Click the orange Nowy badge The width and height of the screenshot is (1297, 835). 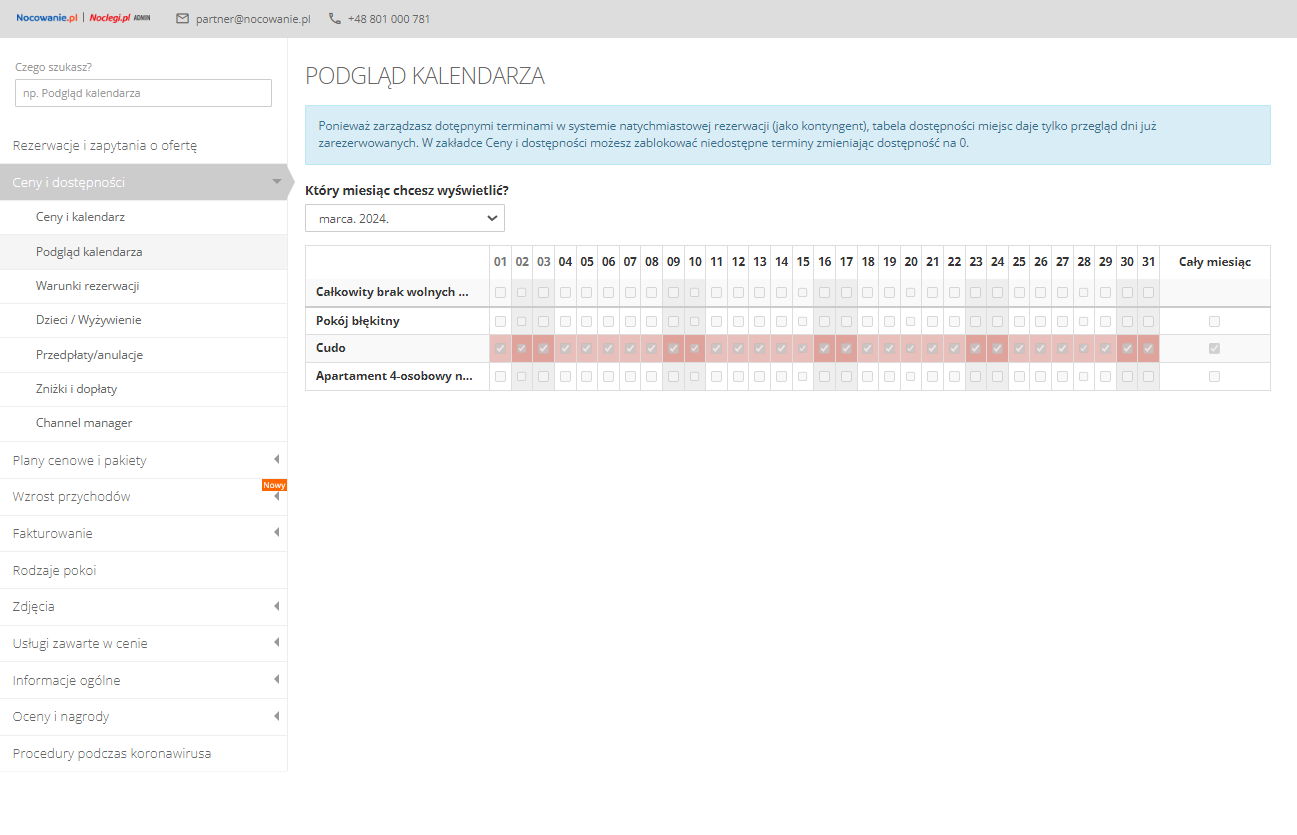[x=274, y=485]
